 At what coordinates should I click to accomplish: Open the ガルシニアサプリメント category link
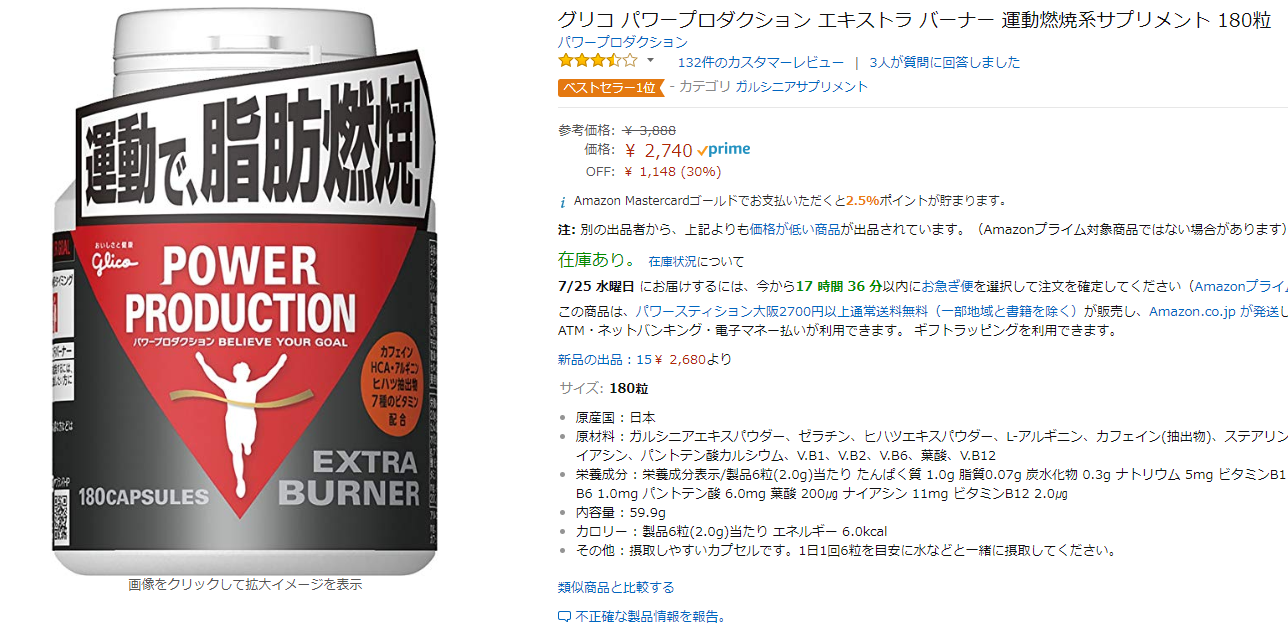tap(801, 87)
